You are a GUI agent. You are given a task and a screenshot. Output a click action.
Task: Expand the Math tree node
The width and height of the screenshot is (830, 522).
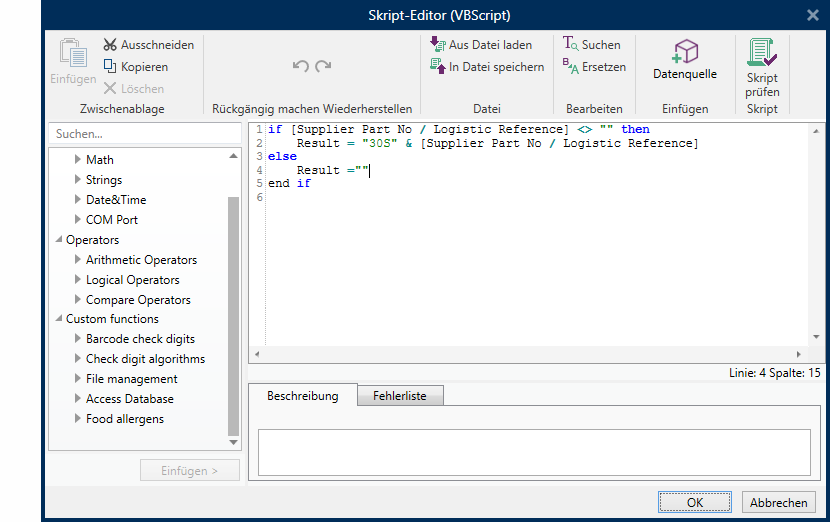click(x=78, y=159)
